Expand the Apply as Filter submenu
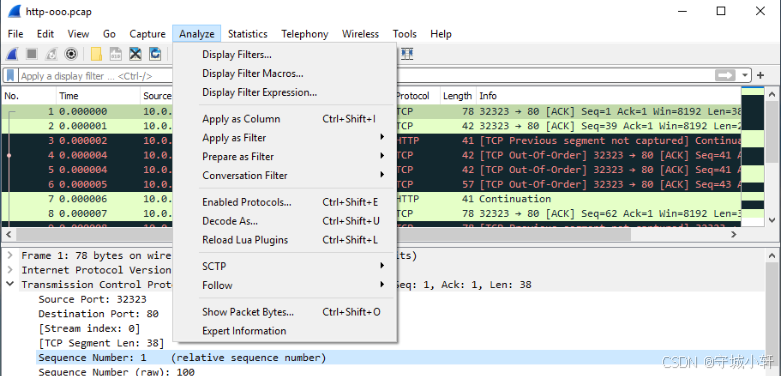781x376 pixels. pyautogui.click(x=285, y=138)
